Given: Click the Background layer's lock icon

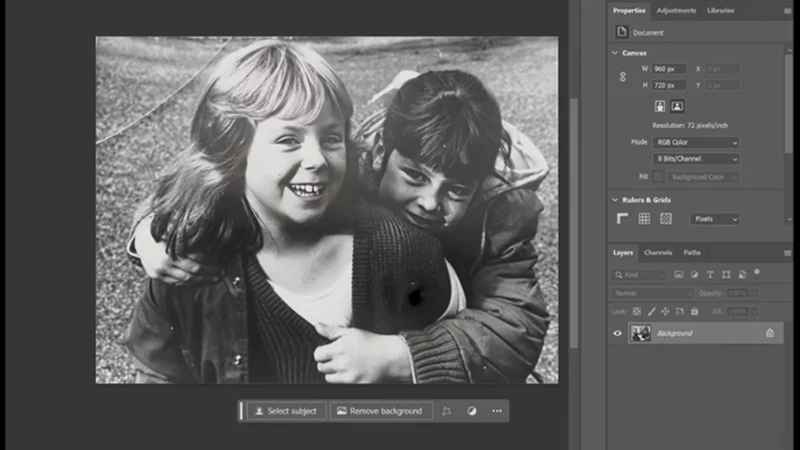Looking at the screenshot, I should 769,333.
